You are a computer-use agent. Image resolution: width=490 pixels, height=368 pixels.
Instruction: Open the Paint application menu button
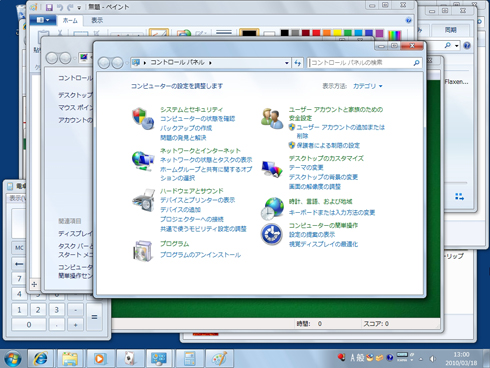(x=42, y=20)
